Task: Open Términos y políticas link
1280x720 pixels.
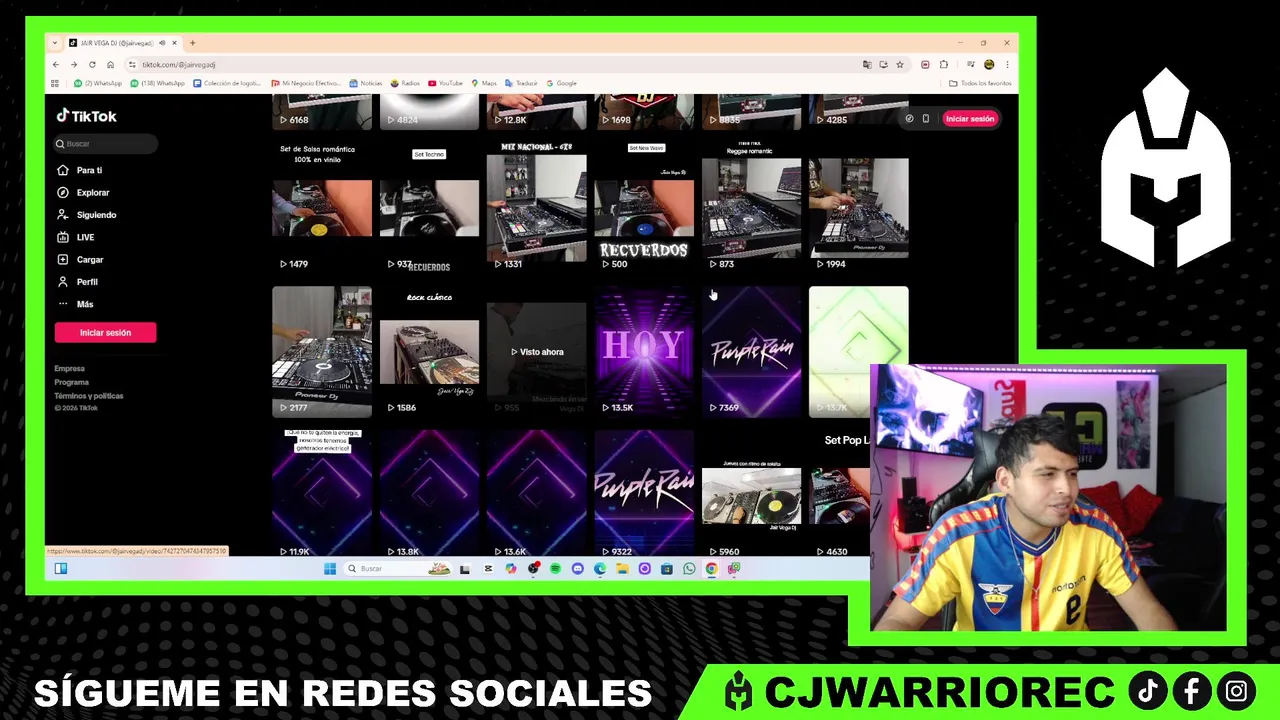Action: 89,396
